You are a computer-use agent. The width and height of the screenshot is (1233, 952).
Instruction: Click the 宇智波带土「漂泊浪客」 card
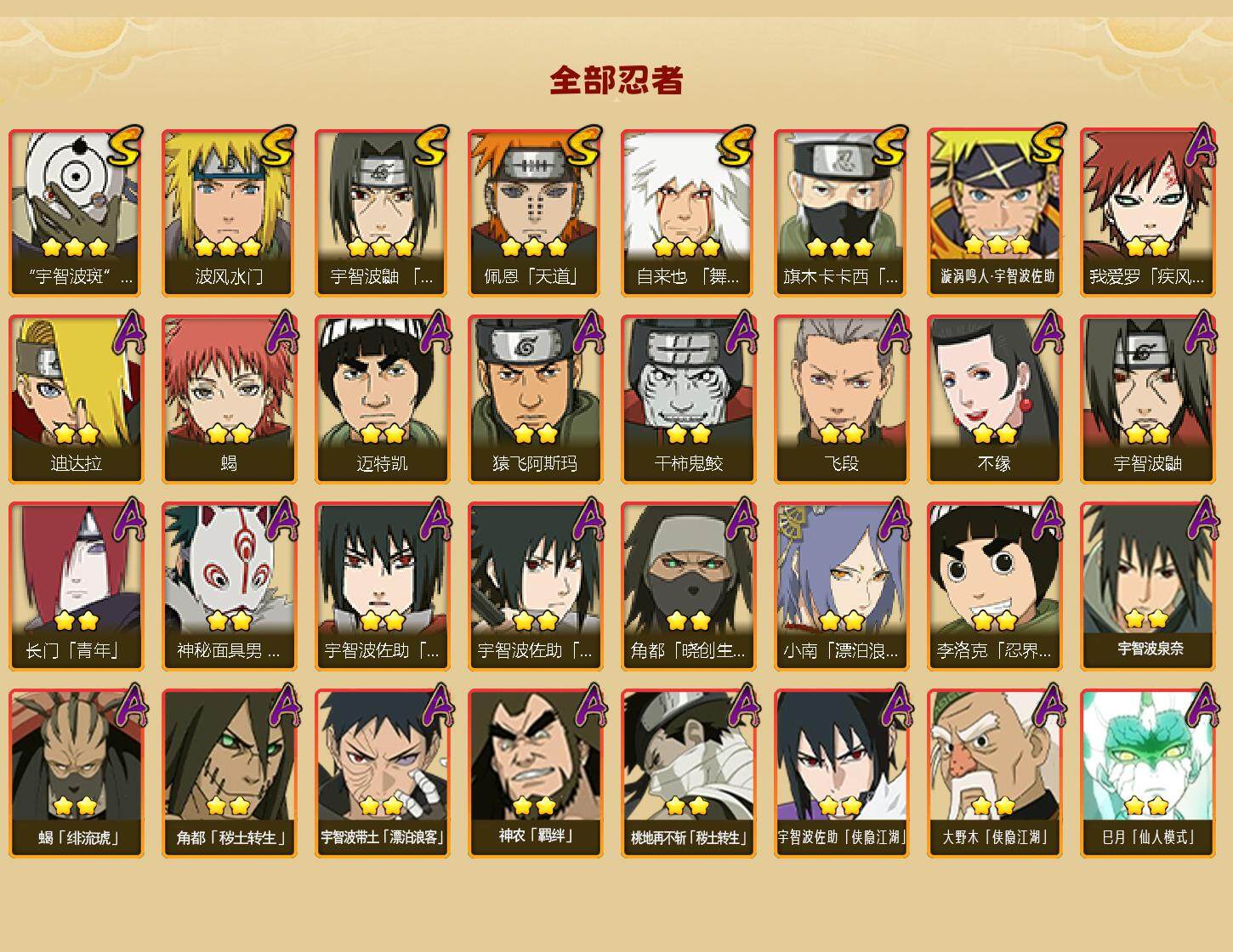click(383, 773)
